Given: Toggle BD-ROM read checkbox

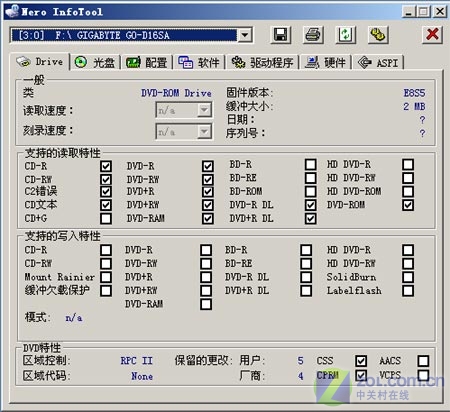Looking at the screenshot, I should point(311,191).
